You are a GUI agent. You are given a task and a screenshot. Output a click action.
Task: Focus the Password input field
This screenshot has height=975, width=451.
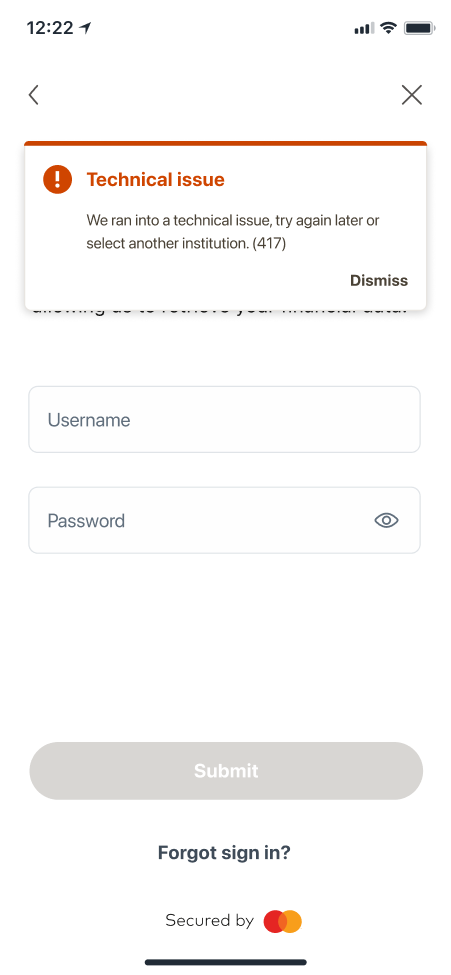click(x=225, y=520)
